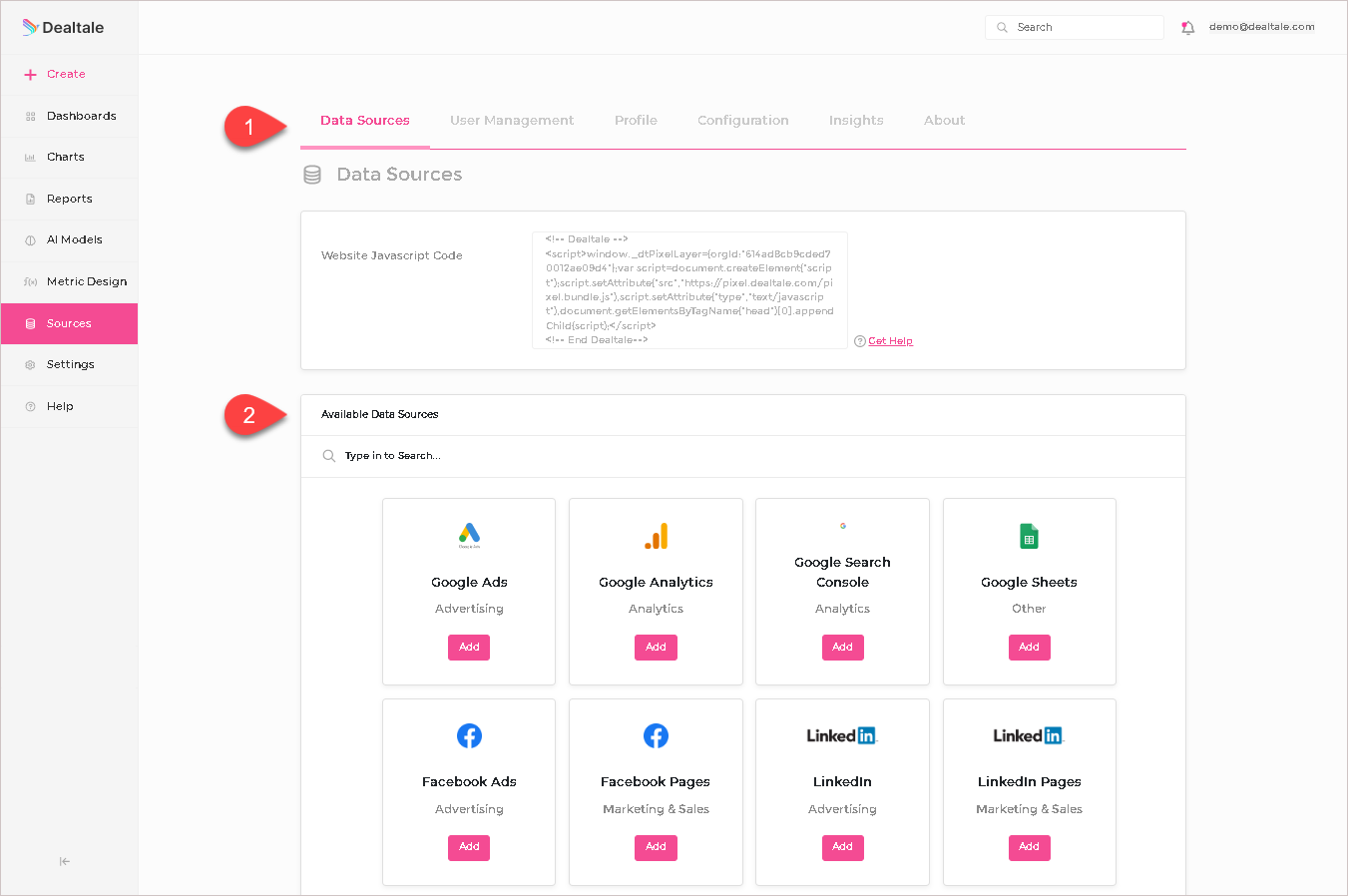Click the Settings gear icon in sidebar
Screen dimensions: 1348x896
point(30,365)
